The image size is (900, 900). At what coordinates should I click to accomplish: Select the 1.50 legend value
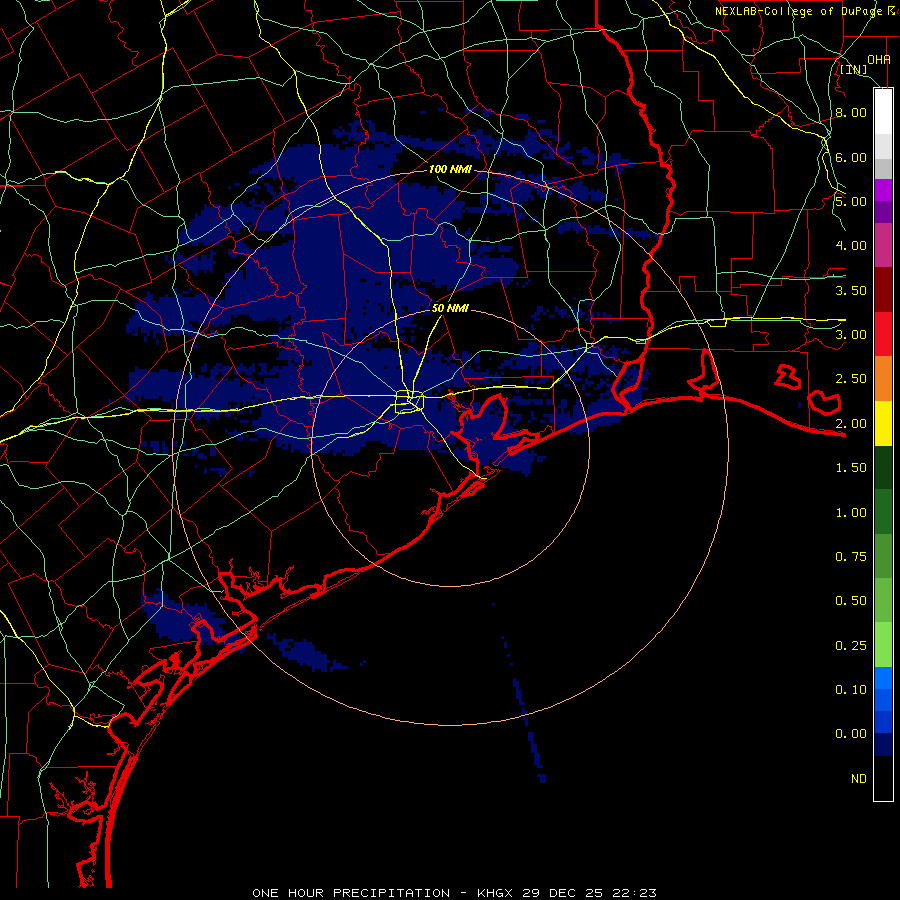(851, 468)
